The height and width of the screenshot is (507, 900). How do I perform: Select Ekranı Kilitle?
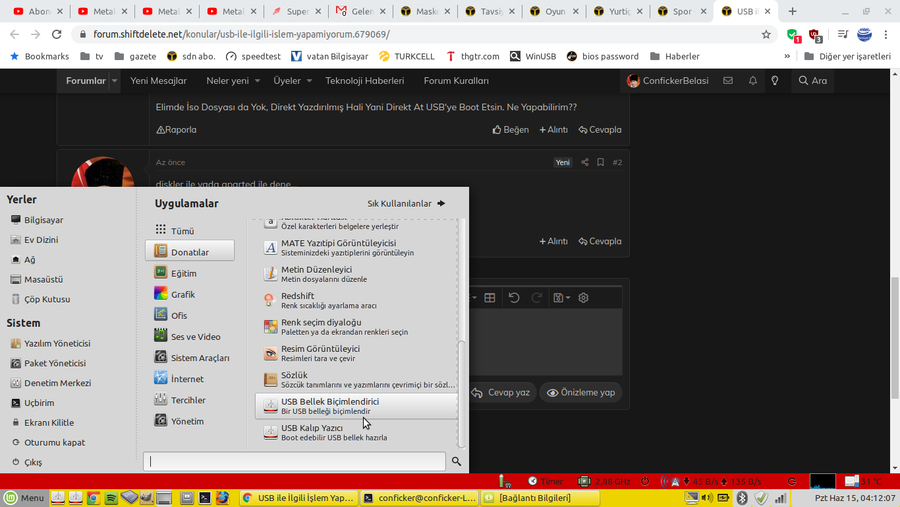[x=42, y=423]
